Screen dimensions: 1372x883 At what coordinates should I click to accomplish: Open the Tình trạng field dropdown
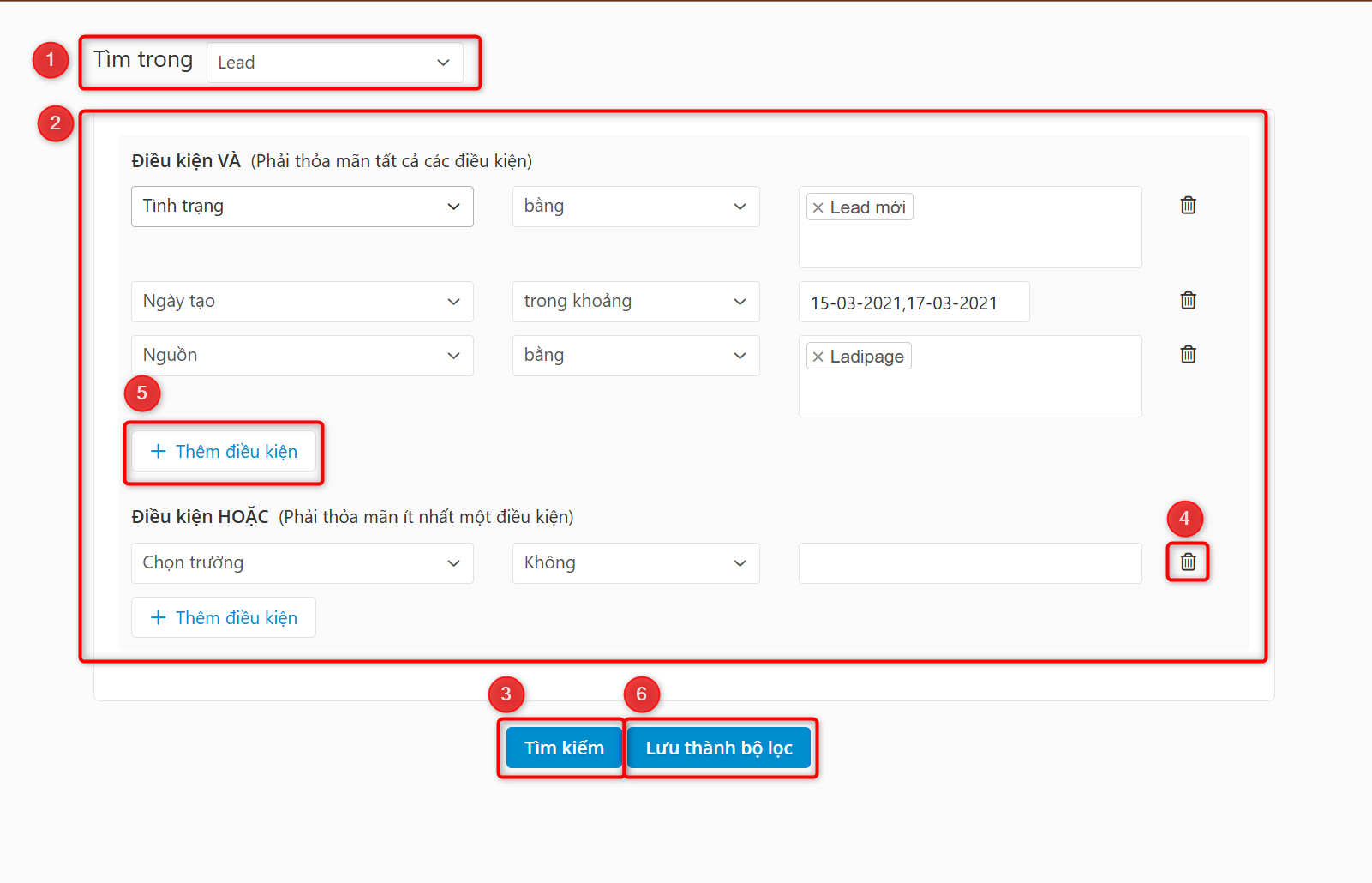[302, 207]
